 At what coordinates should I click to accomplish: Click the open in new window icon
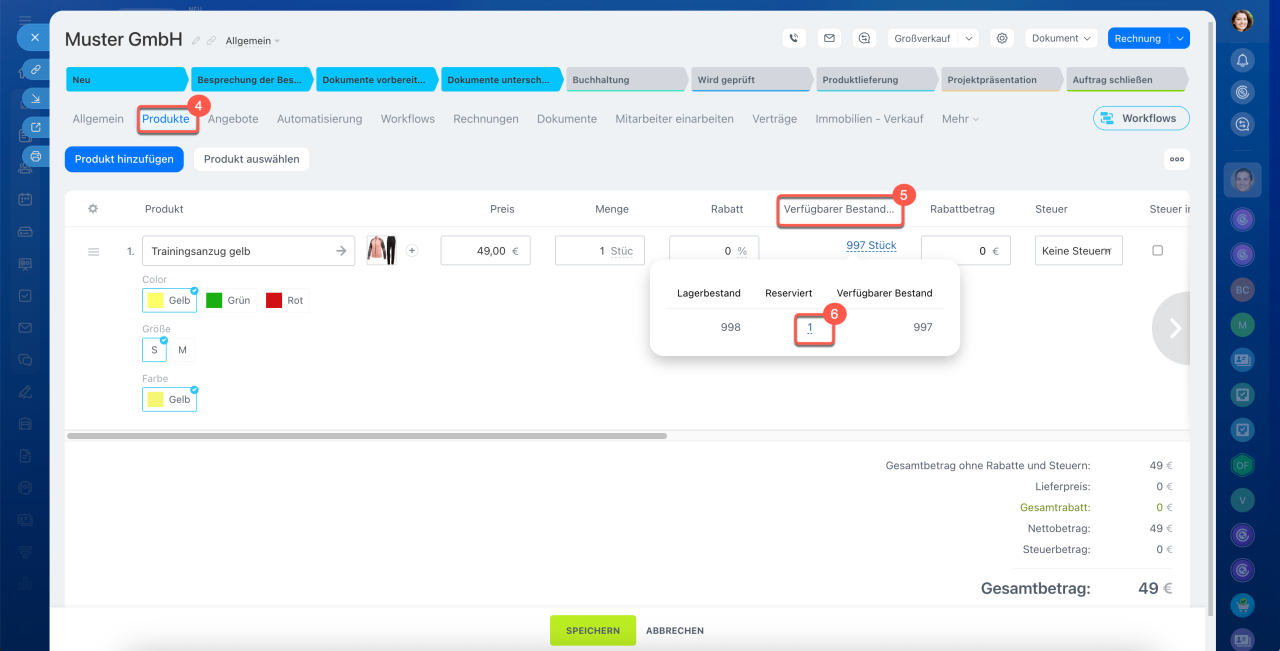(x=35, y=127)
